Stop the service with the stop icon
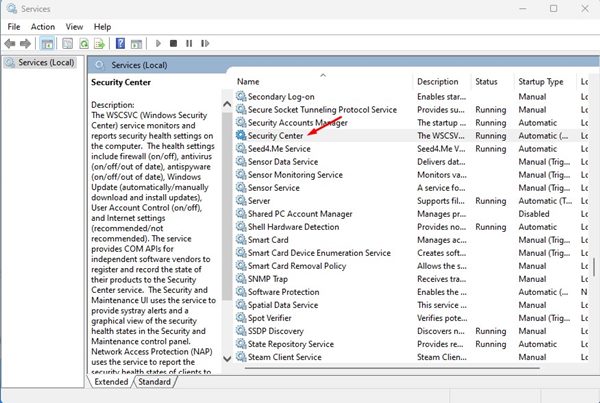The height and width of the screenshot is (403, 600). click(173, 44)
